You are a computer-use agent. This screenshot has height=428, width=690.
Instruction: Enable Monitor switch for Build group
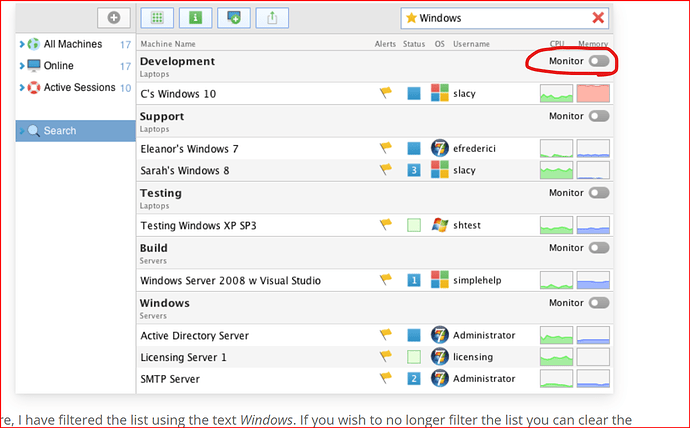[x=599, y=248]
